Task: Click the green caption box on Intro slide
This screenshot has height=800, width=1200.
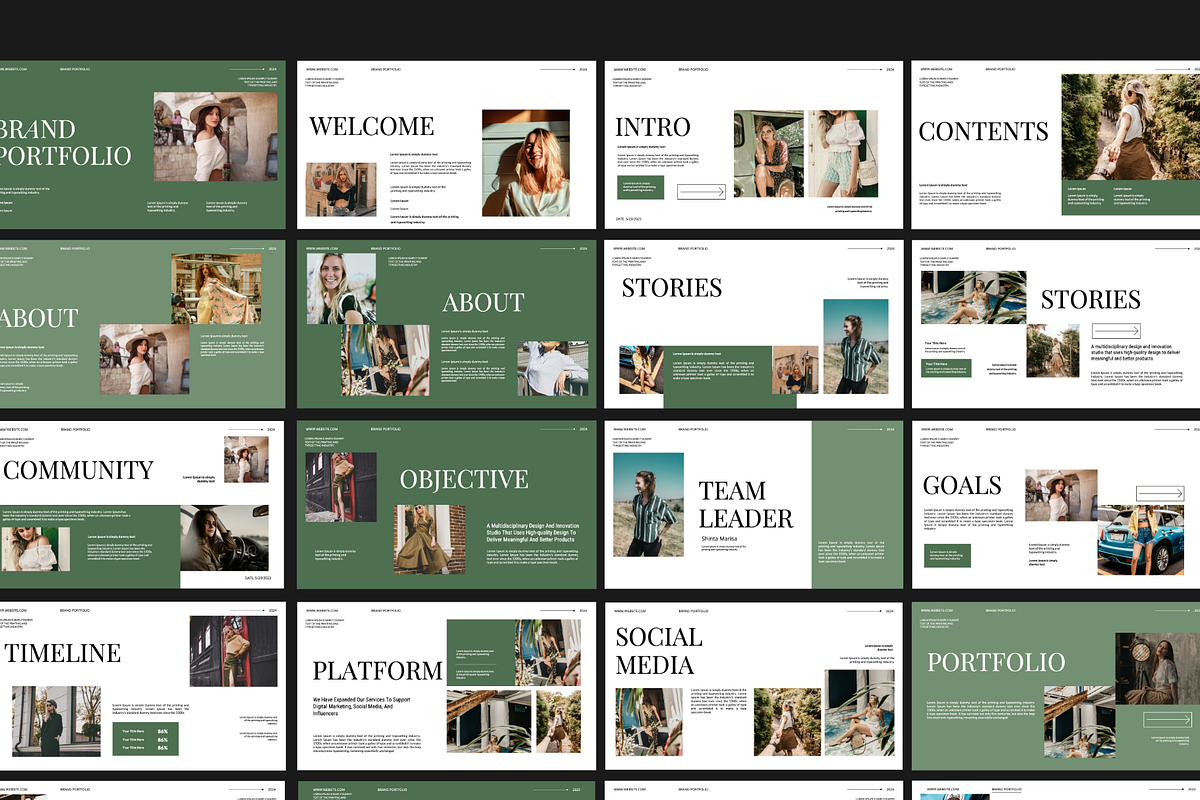Action: [x=640, y=187]
